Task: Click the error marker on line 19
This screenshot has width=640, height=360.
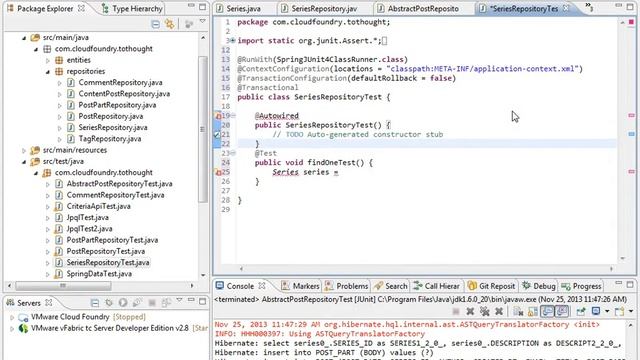Action: tap(218, 116)
